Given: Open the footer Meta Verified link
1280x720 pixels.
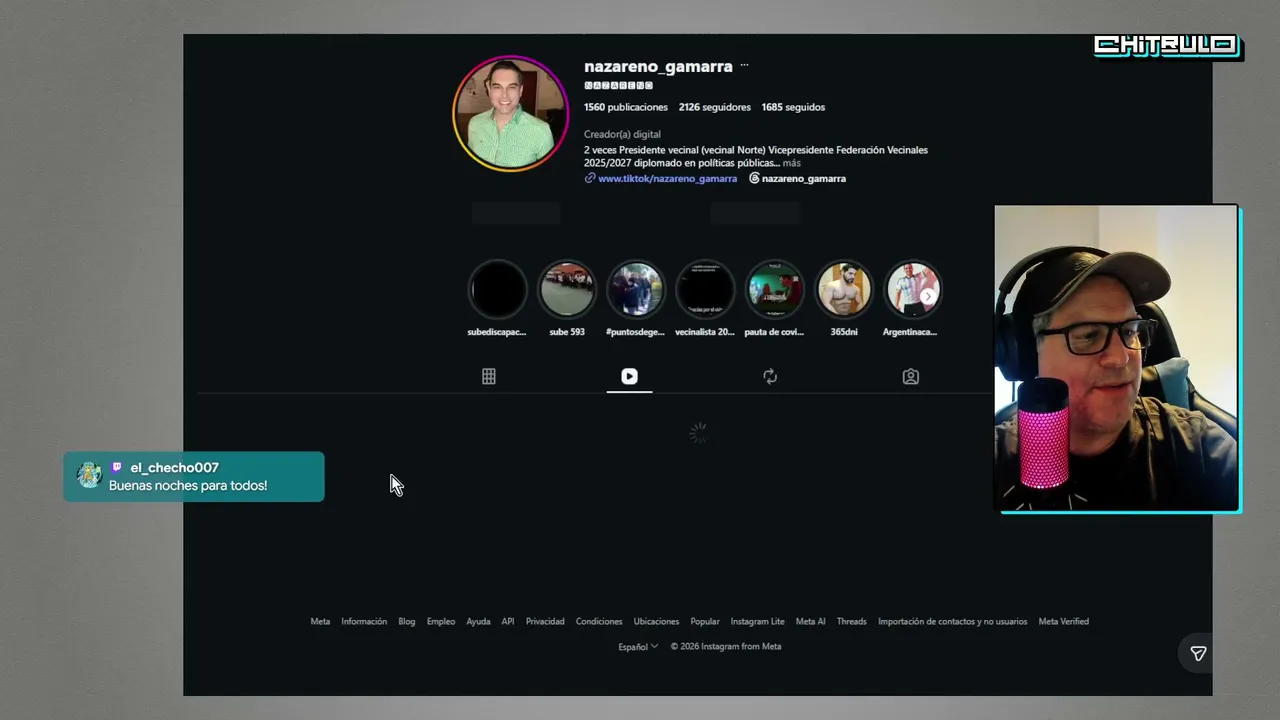Looking at the screenshot, I should point(1064,621).
